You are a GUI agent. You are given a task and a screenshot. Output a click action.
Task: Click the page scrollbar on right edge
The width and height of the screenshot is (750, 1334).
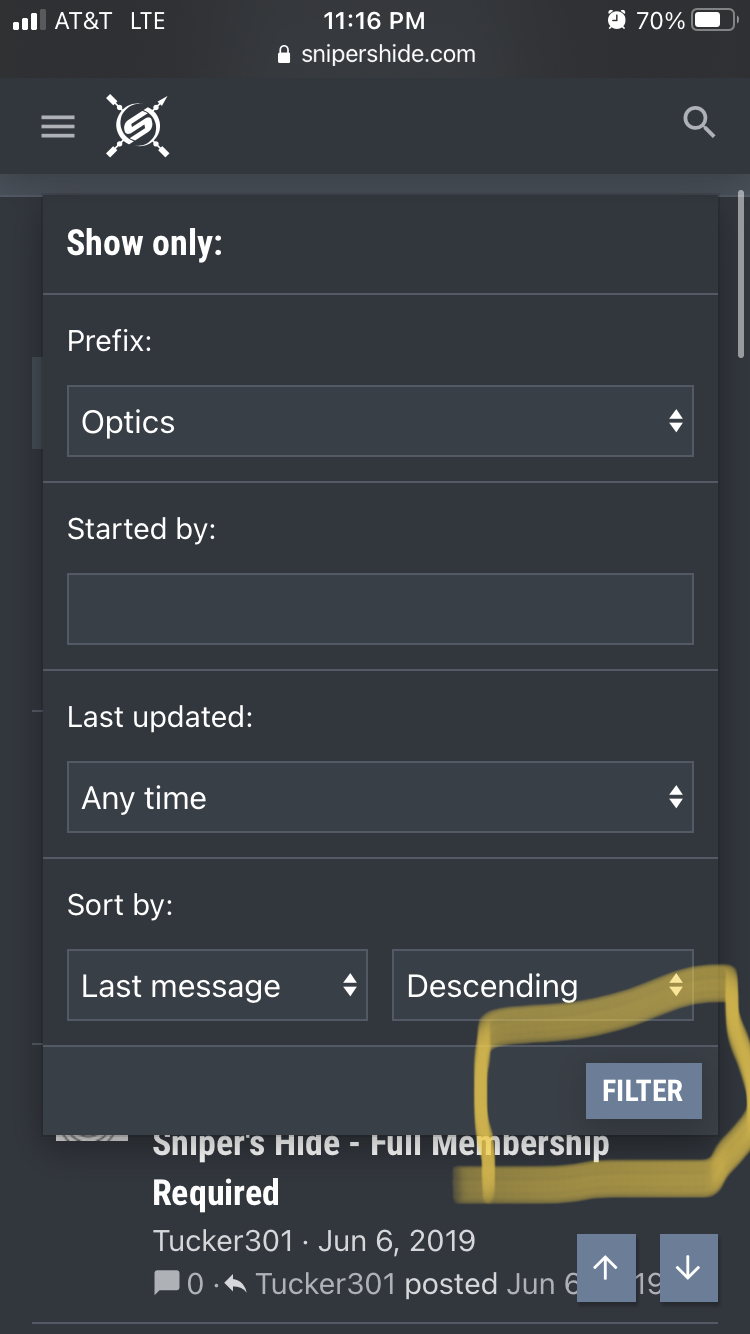click(741, 275)
